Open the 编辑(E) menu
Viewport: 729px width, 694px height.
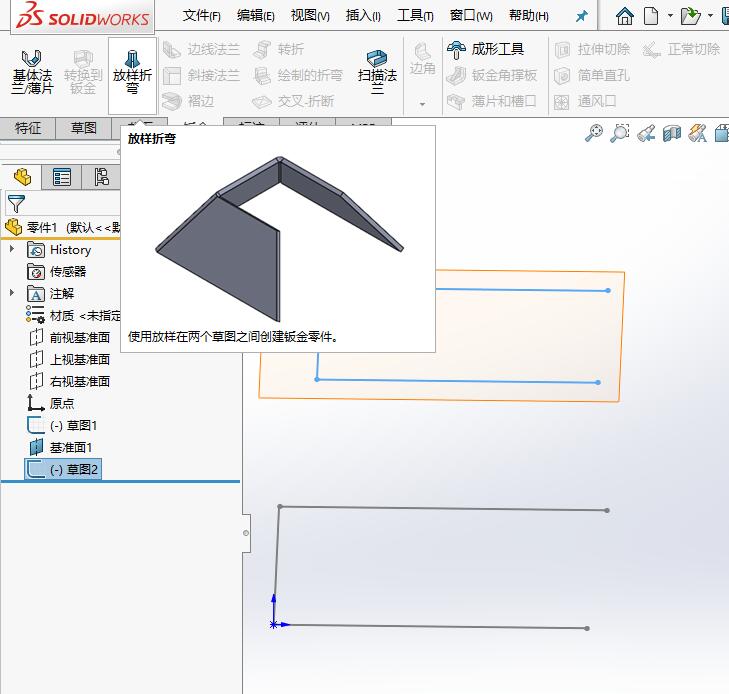[x=255, y=16]
